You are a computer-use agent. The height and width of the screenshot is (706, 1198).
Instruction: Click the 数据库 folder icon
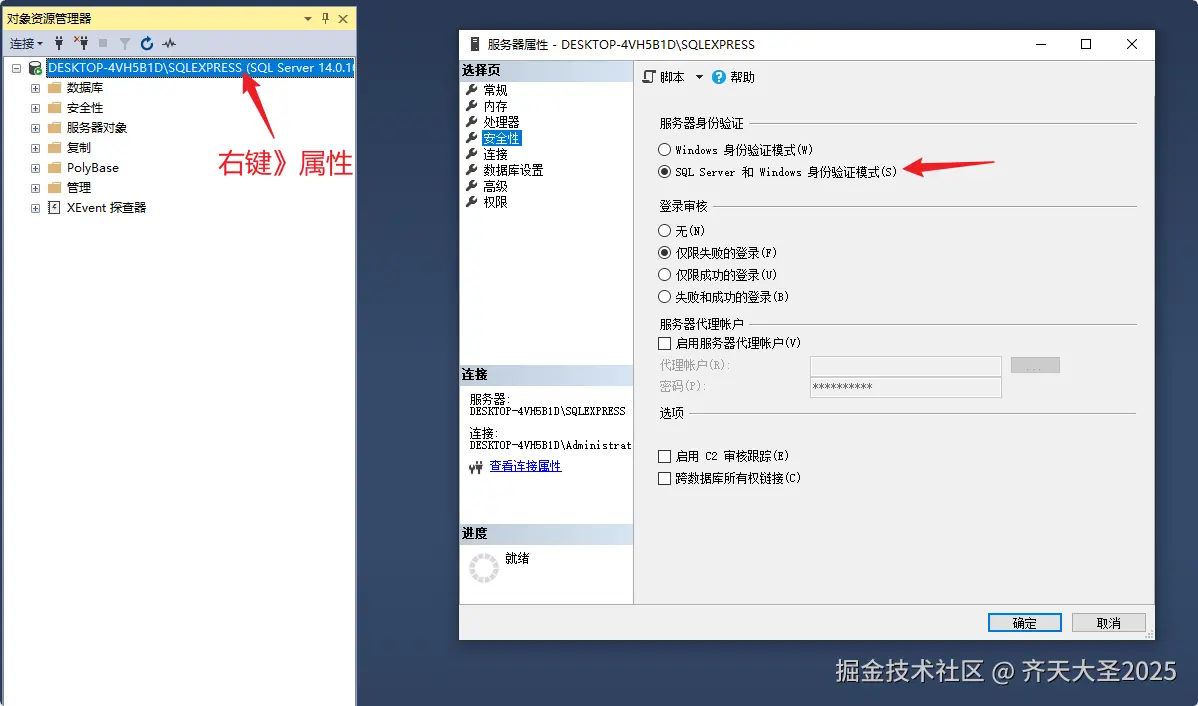[x=54, y=88]
